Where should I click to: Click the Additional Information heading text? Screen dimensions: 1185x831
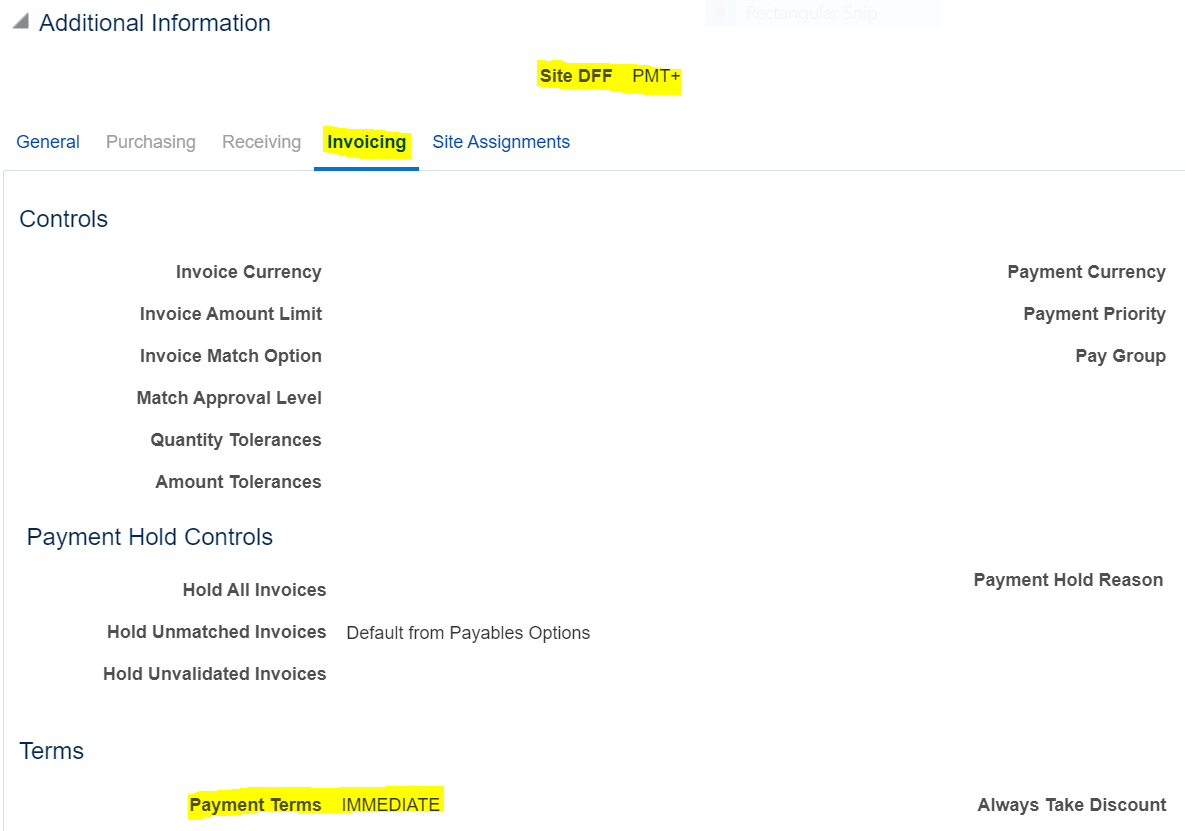(155, 23)
